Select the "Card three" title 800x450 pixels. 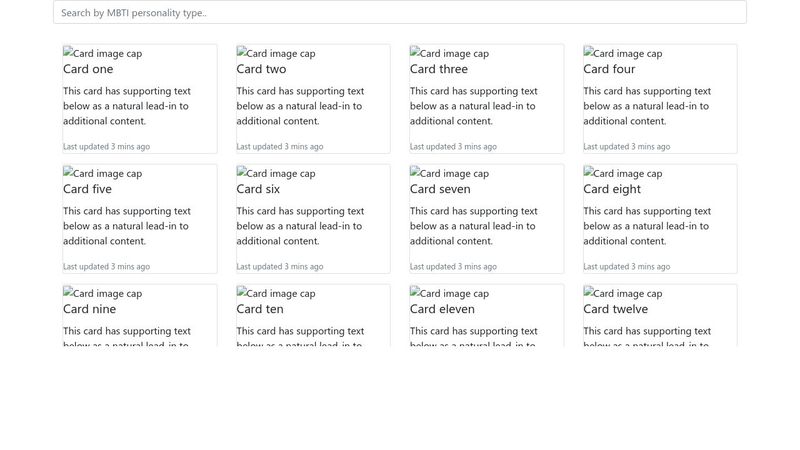tap(439, 70)
